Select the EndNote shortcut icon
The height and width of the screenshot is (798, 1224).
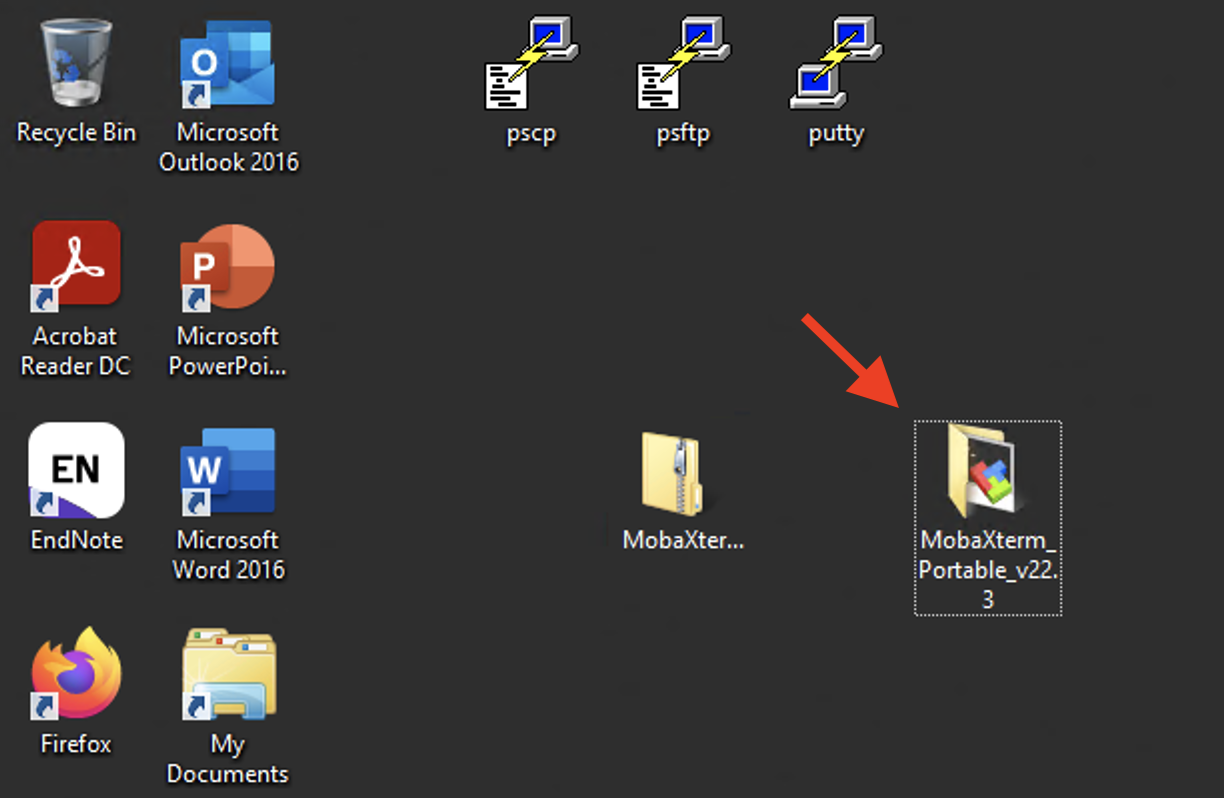(76, 470)
